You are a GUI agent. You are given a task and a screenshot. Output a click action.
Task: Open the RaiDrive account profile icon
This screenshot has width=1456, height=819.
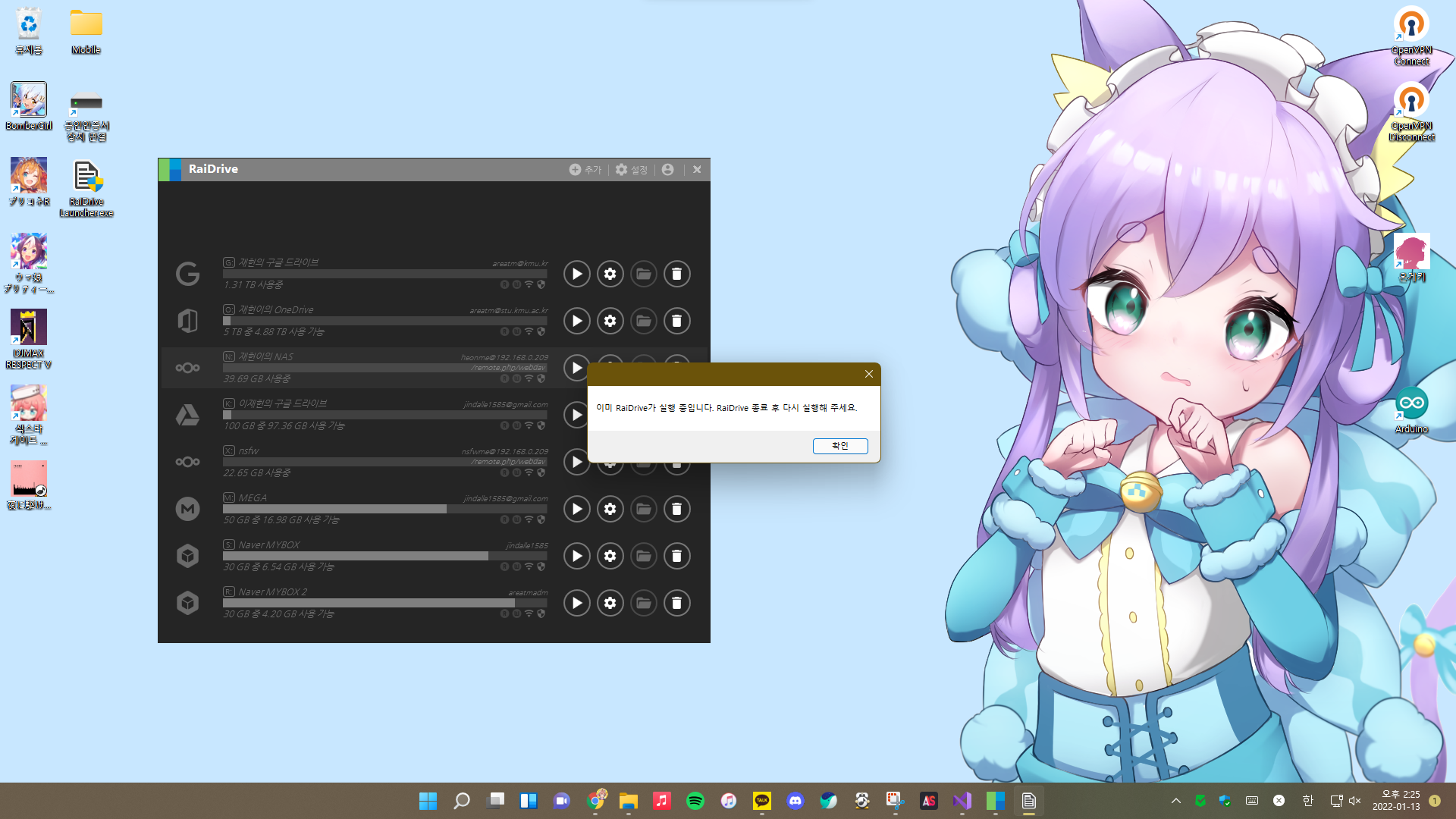pos(667,170)
